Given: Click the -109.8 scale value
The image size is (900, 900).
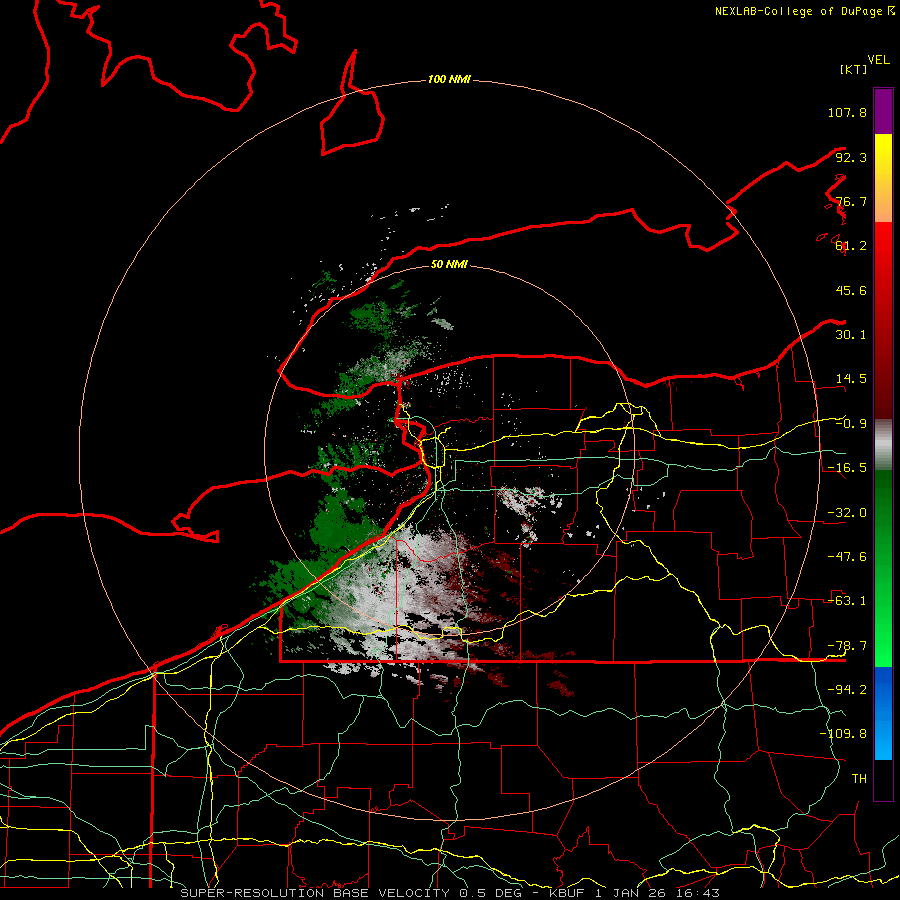Looking at the screenshot, I should (x=843, y=734).
